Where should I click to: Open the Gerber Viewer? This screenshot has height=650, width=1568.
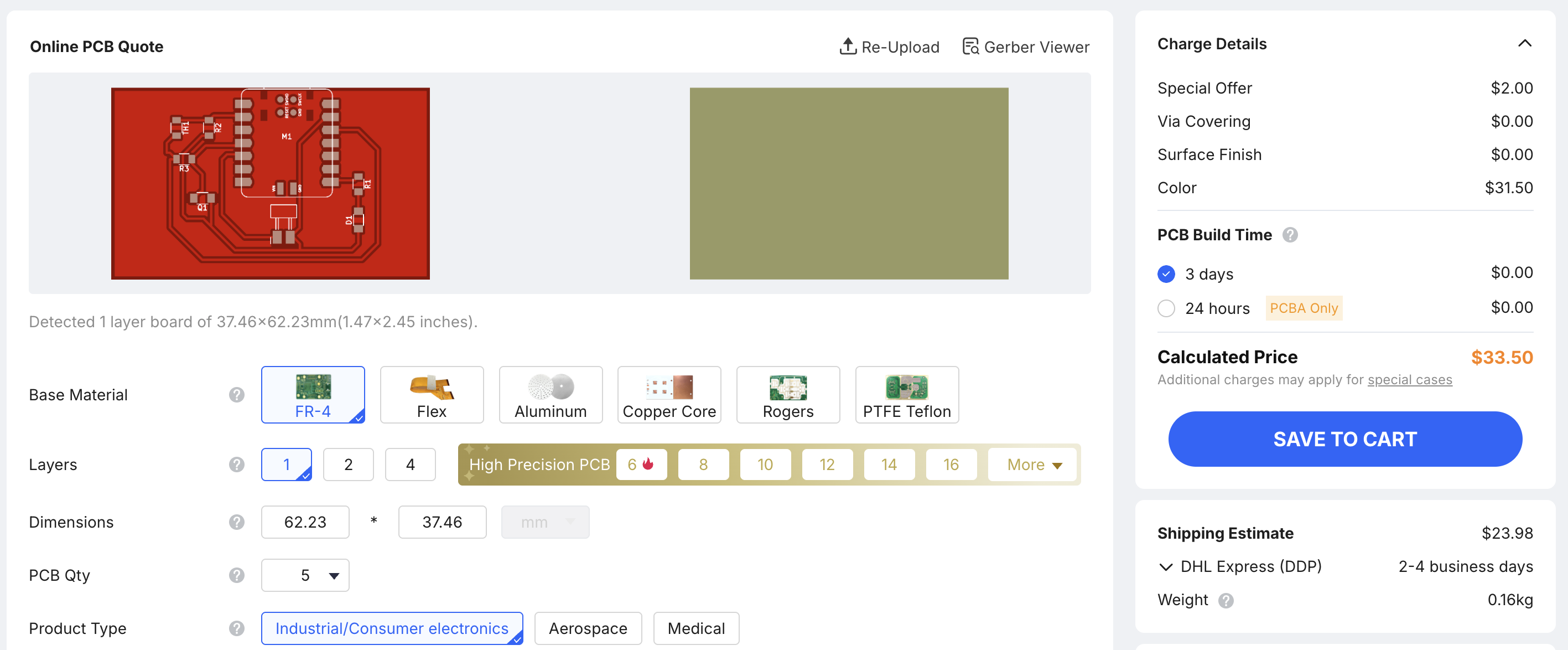click(1026, 47)
